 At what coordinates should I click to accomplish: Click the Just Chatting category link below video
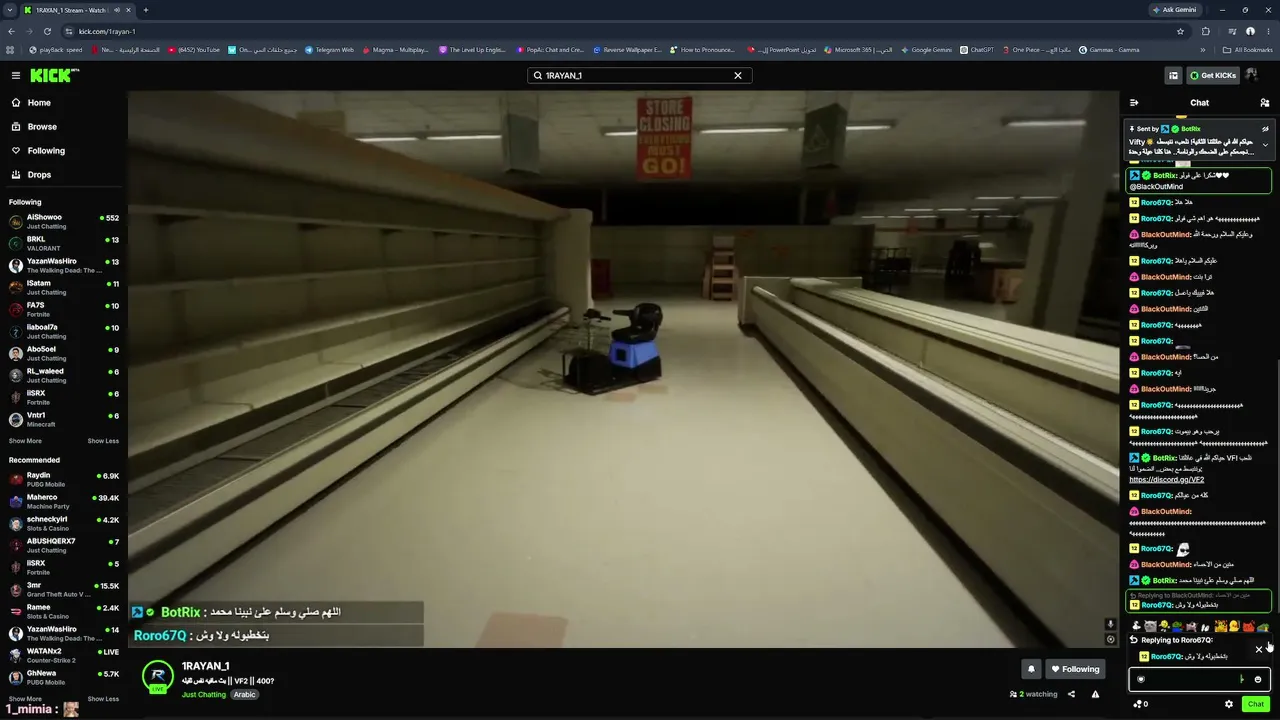point(204,694)
